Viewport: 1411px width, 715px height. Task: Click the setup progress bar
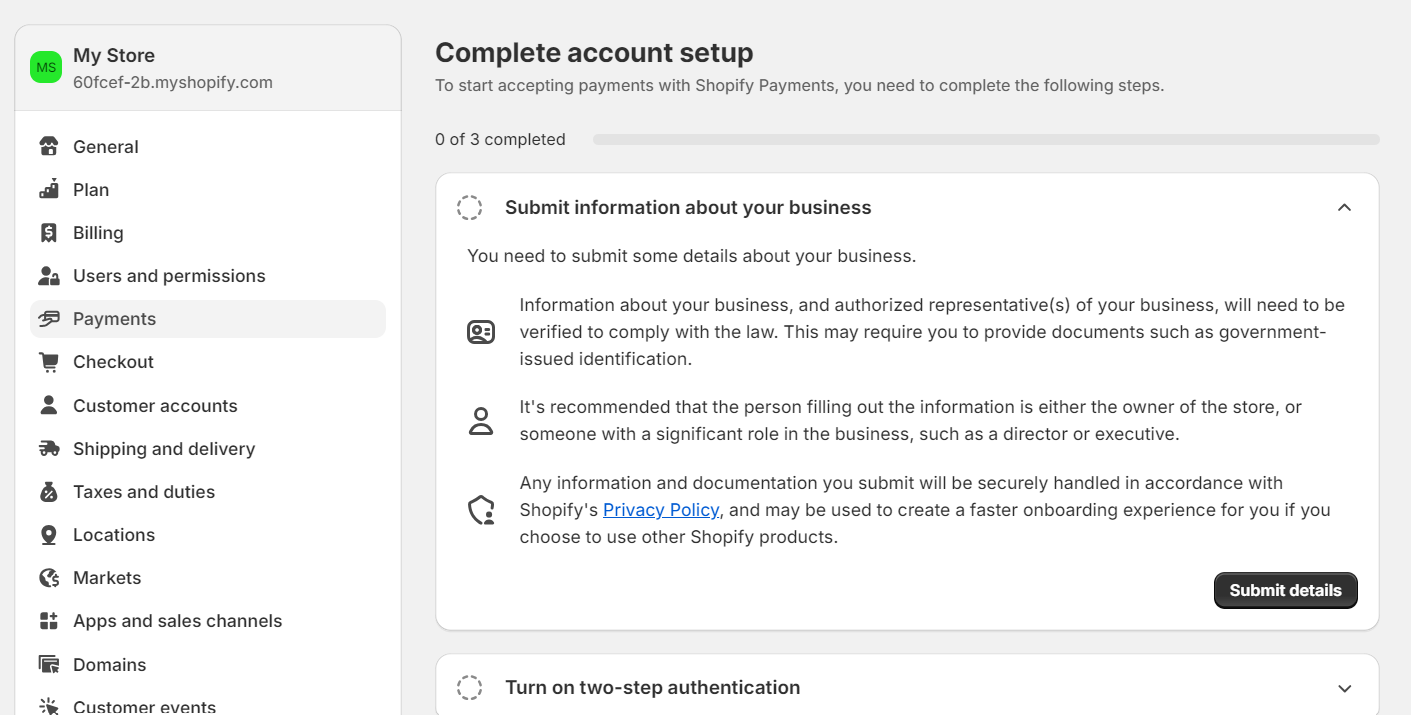click(985, 140)
